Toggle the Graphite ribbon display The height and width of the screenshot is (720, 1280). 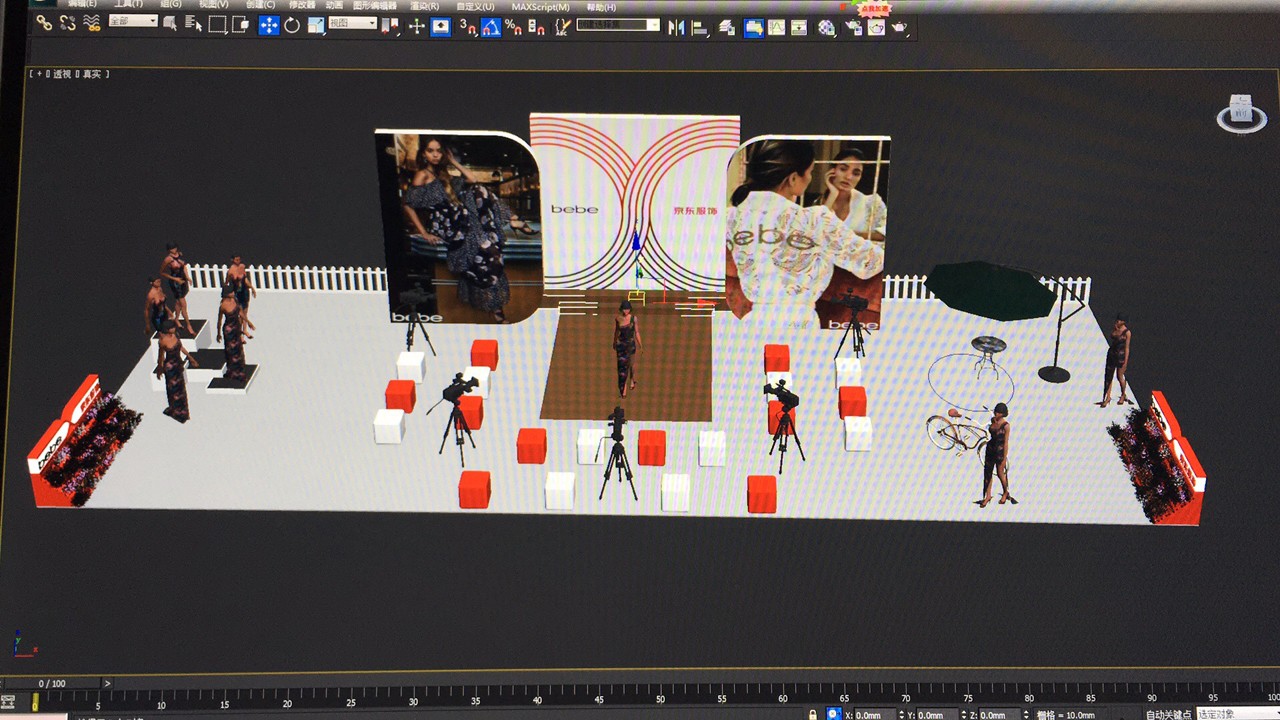point(754,27)
